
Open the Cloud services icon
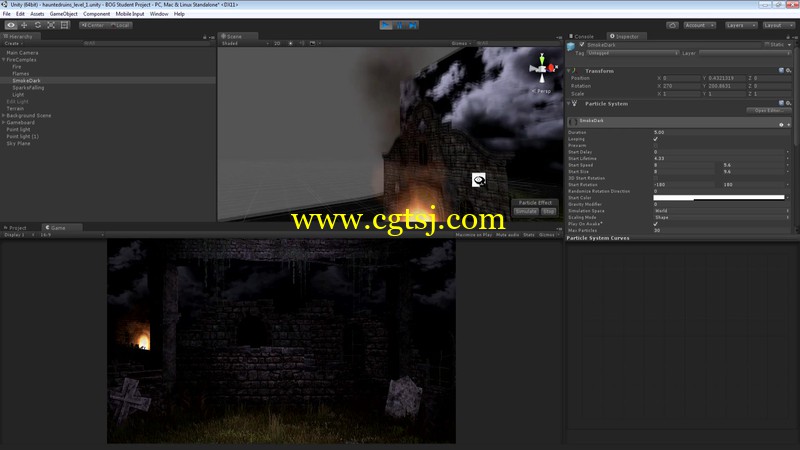pyautogui.click(x=672, y=25)
